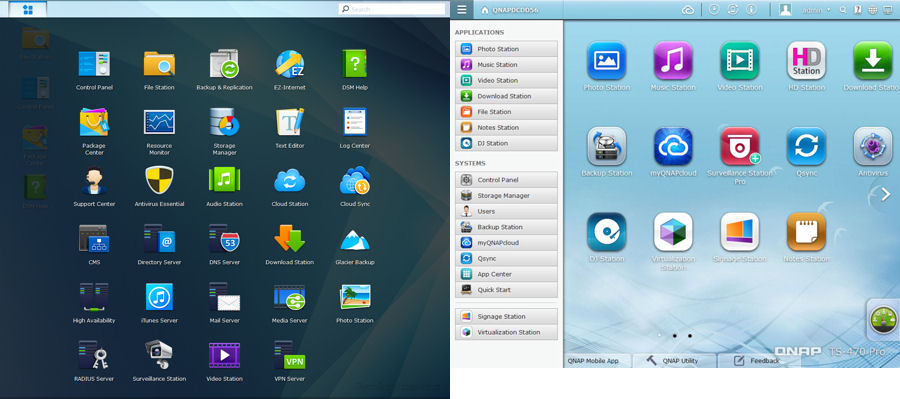Choose Signage Station in side menu

[x=506, y=316]
